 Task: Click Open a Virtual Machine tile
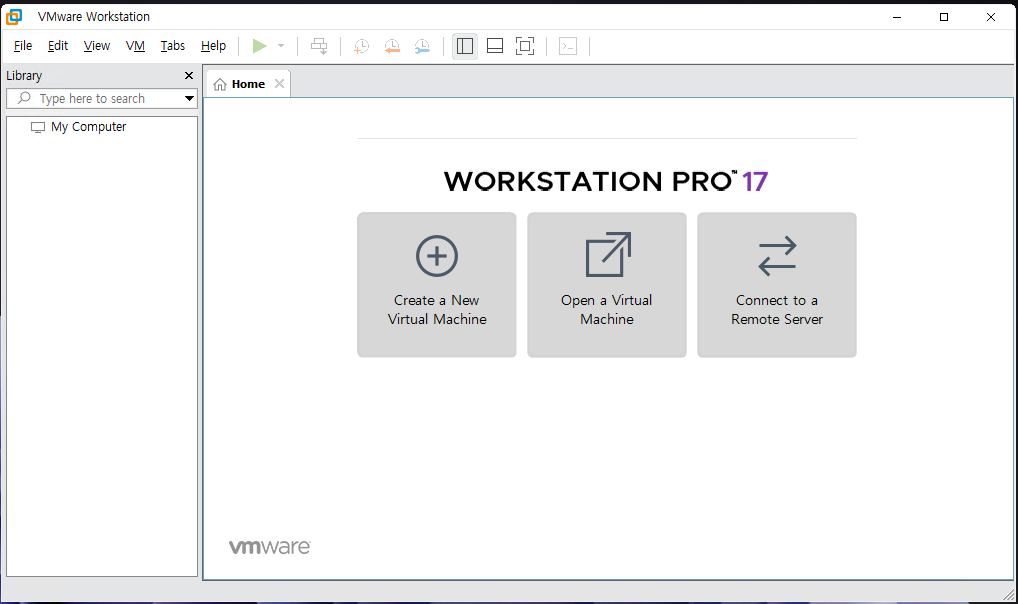[607, 284]
